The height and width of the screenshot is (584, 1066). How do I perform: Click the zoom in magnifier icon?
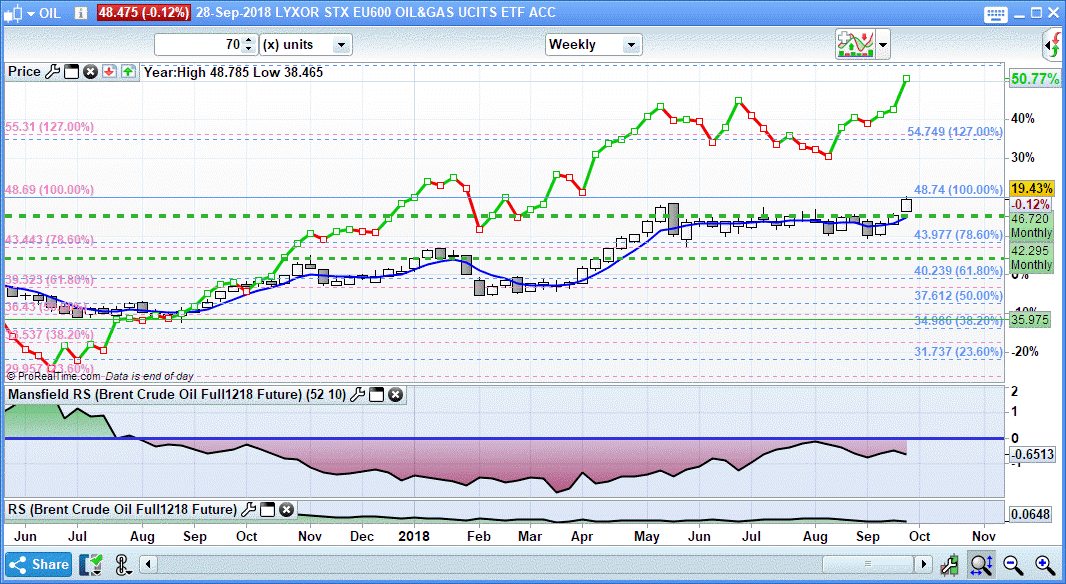pos(1044,564)
